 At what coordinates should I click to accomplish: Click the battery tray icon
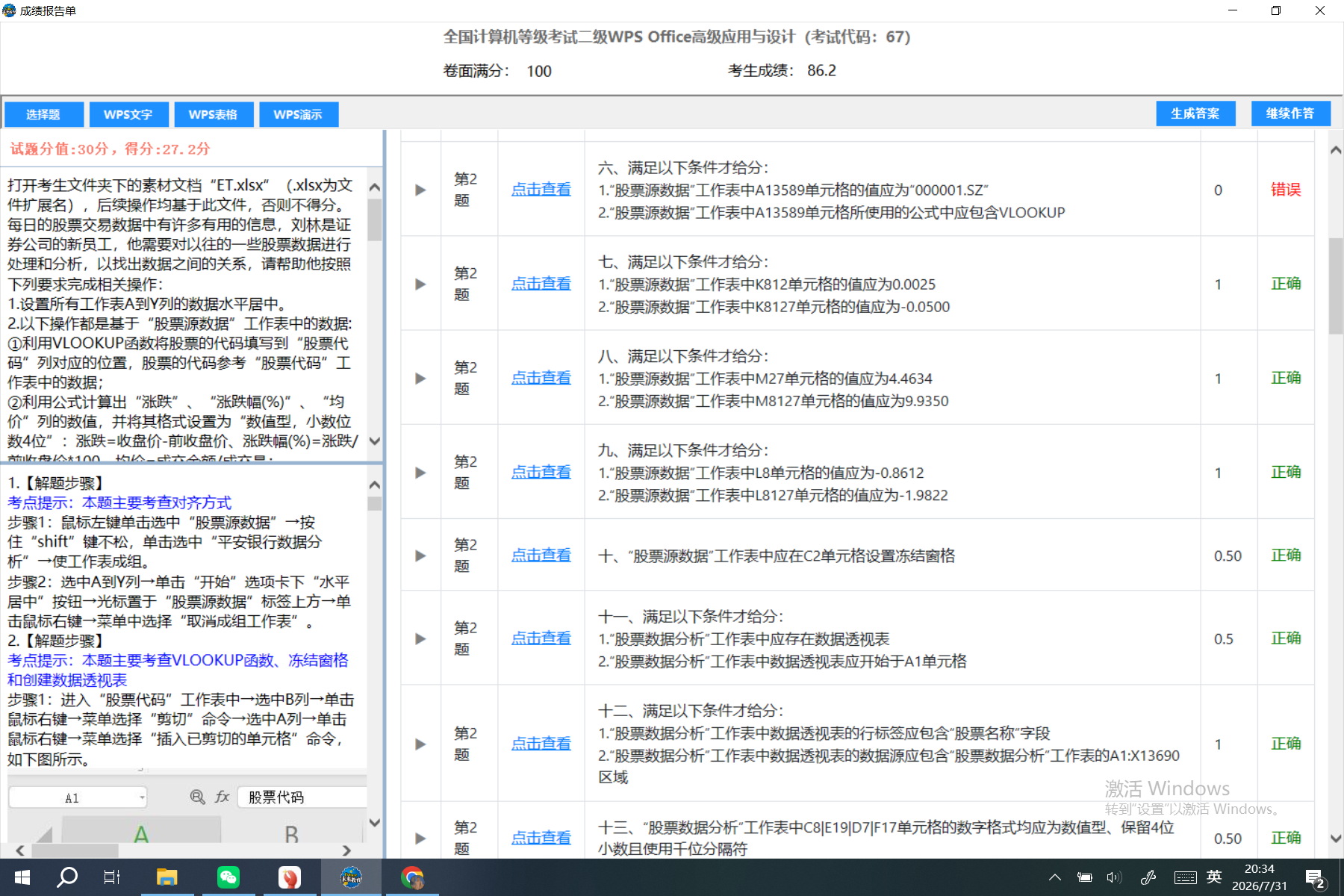[1084, 877]
